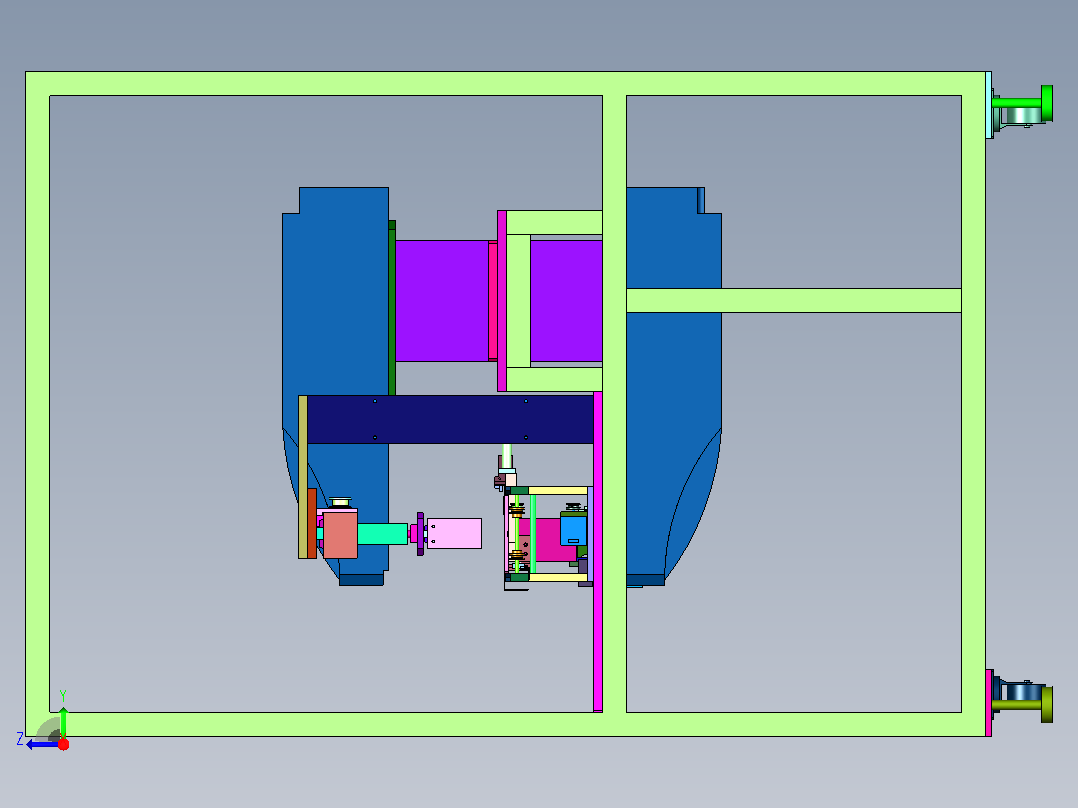Select the green caster wheel at top right
Viewport: 1078px width, 808px height.
[x=1024, y=105]
